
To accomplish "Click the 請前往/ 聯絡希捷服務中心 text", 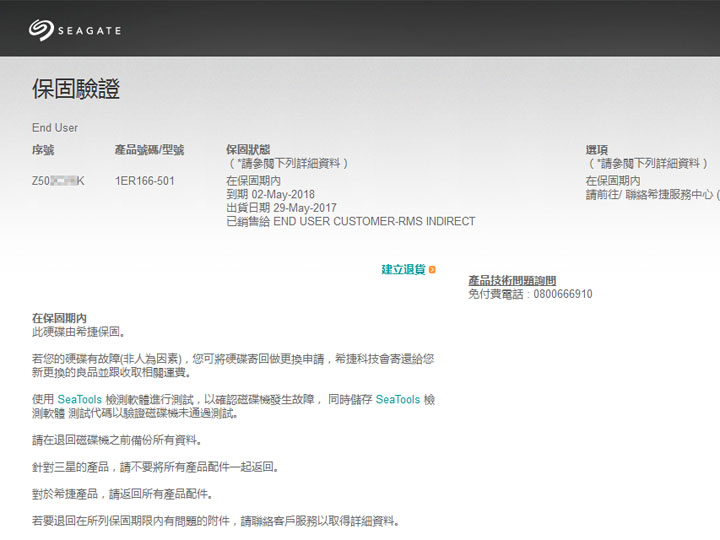I will tap(650, 195).
